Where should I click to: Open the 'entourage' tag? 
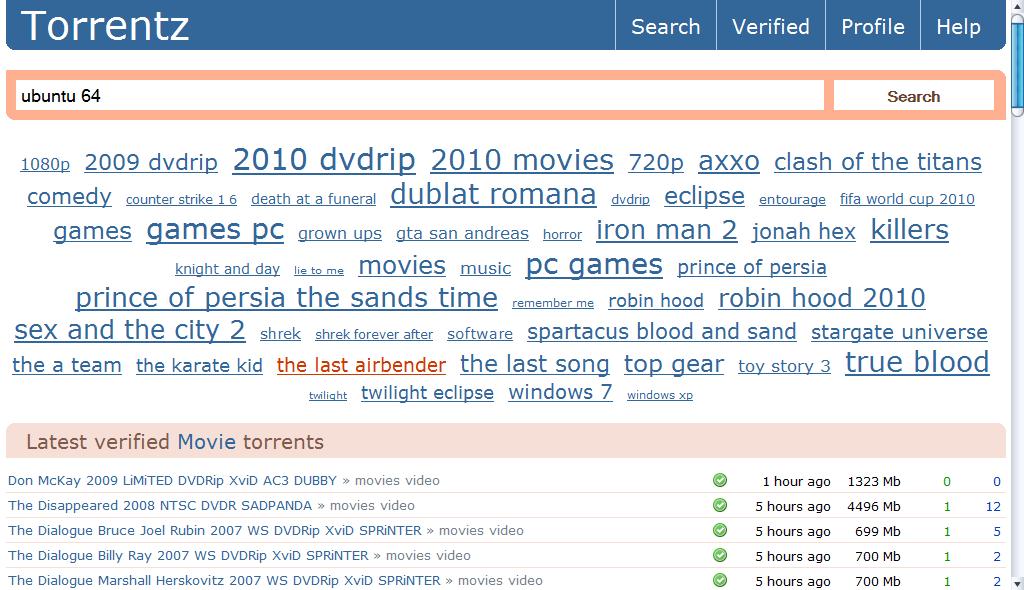coord(792,199)
